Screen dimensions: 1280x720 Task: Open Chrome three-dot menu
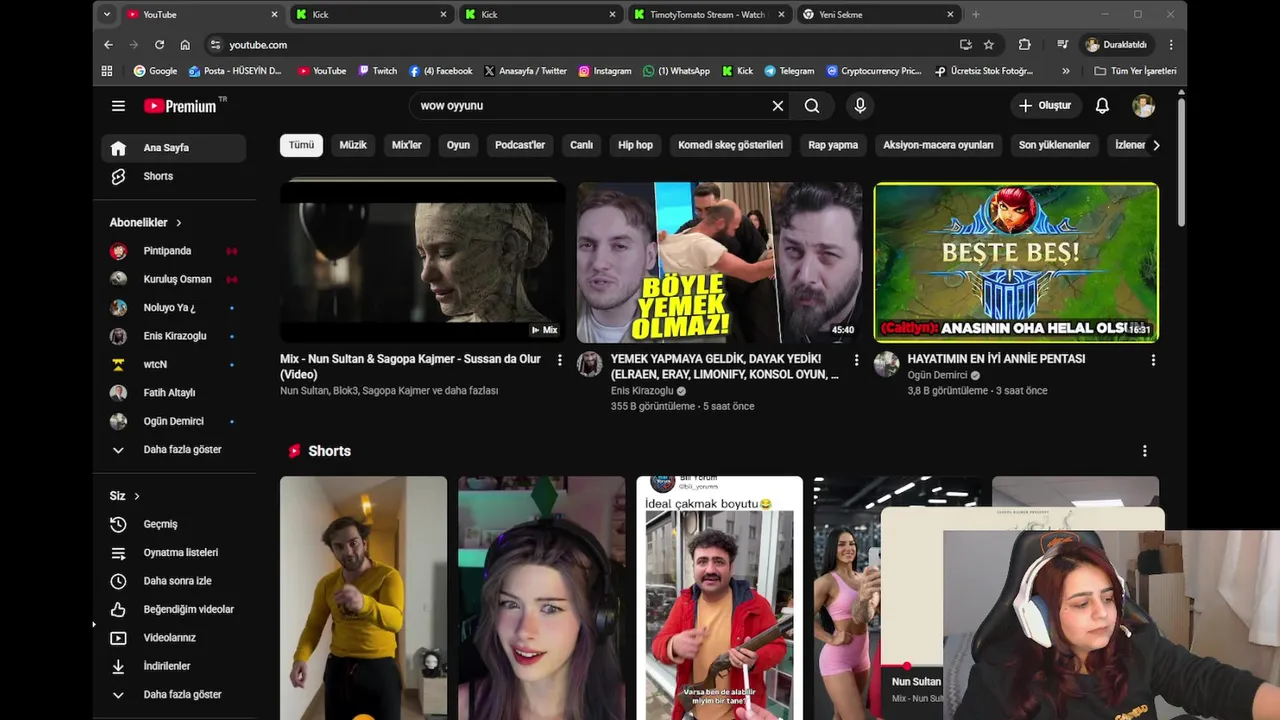1171,45
